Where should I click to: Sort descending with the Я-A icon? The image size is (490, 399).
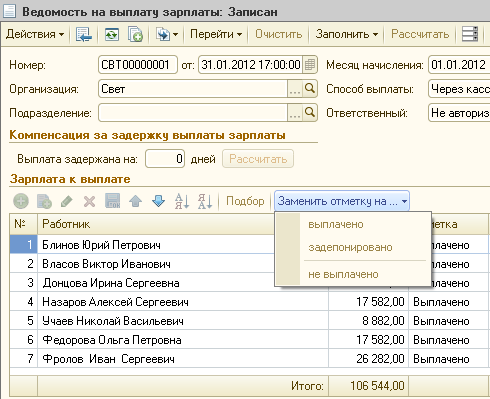pos(205,201)
